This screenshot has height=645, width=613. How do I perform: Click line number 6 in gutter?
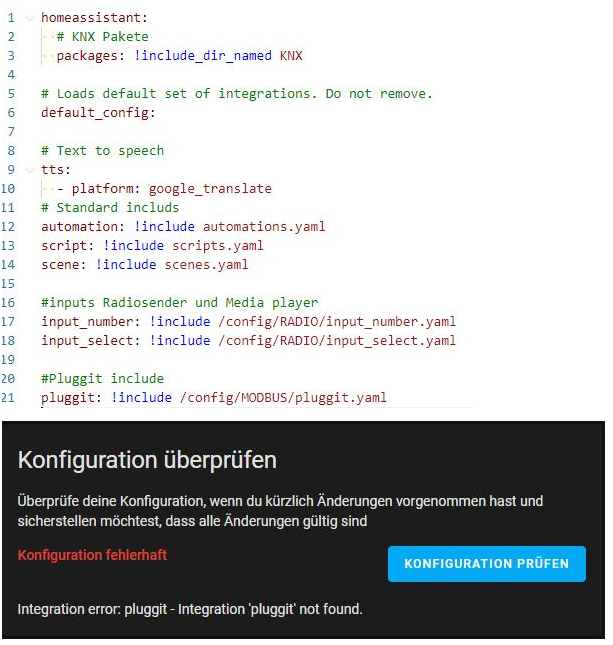click(x=10, y=113)
